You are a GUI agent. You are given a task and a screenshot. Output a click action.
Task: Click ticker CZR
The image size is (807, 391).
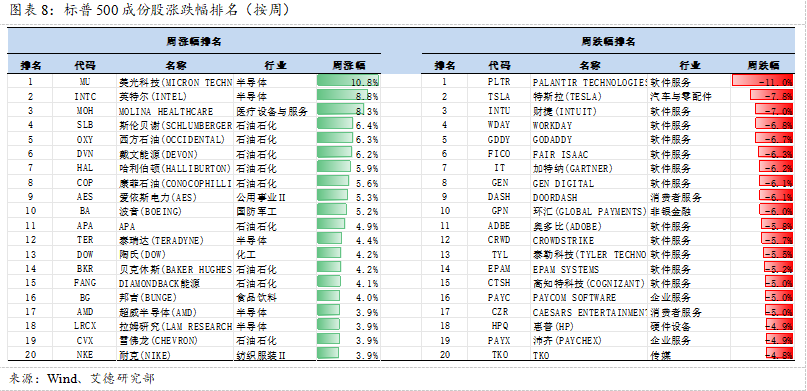coord(499,312)
